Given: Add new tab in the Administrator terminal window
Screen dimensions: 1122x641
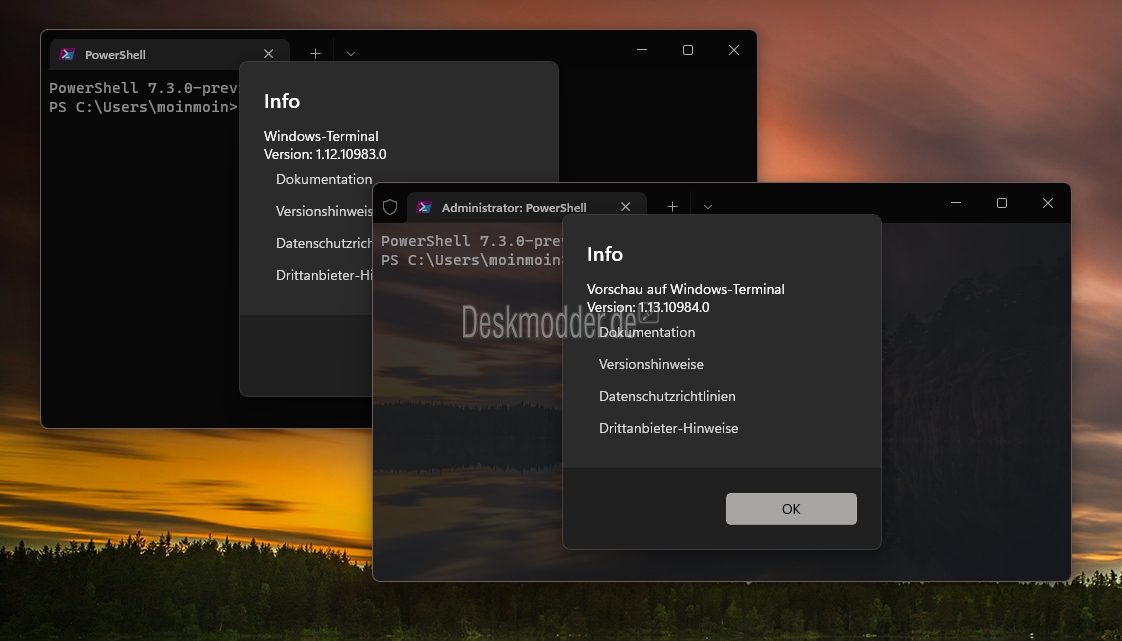Looking at the screenshot, I should coord(672,207).
